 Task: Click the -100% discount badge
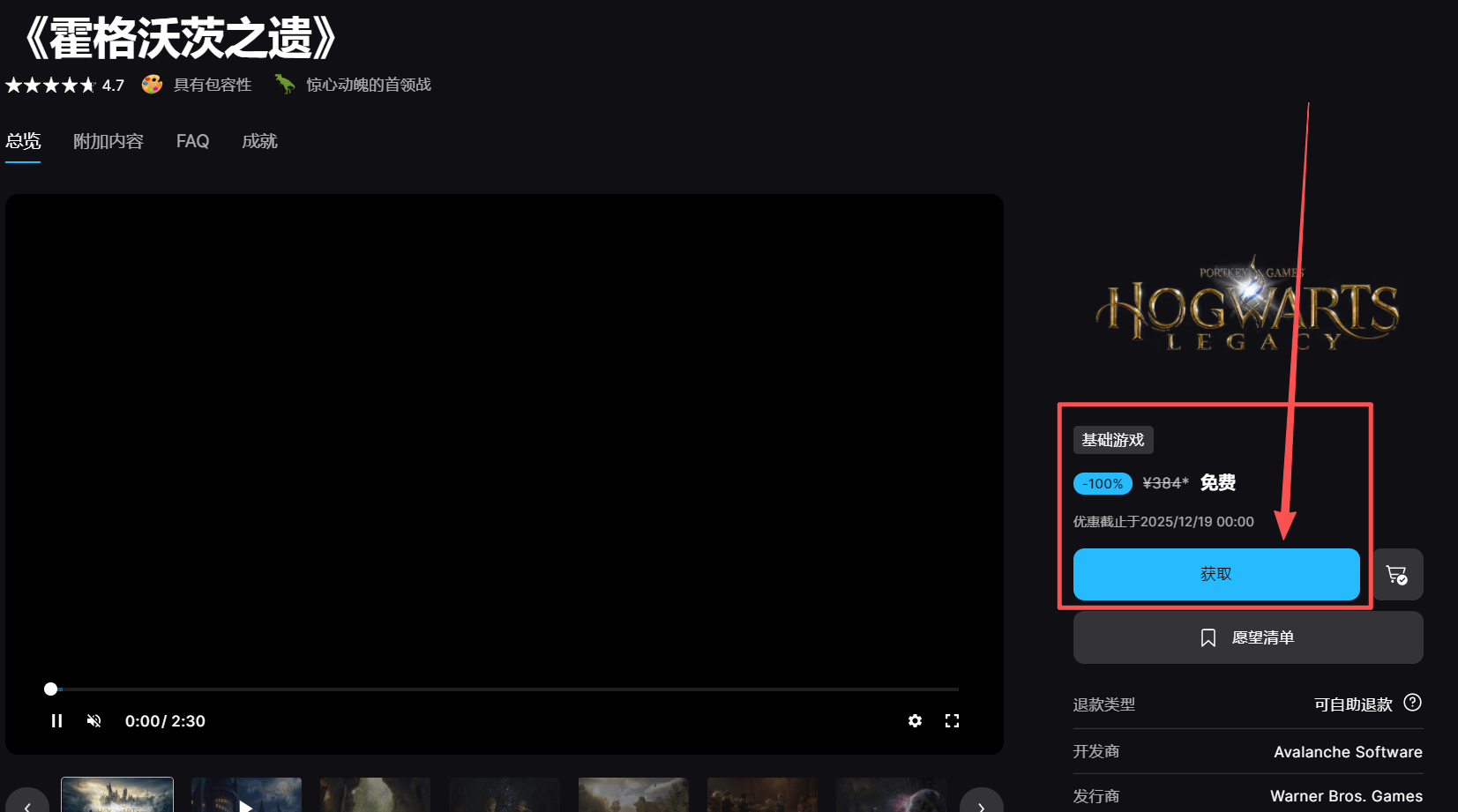(1103, 483)
